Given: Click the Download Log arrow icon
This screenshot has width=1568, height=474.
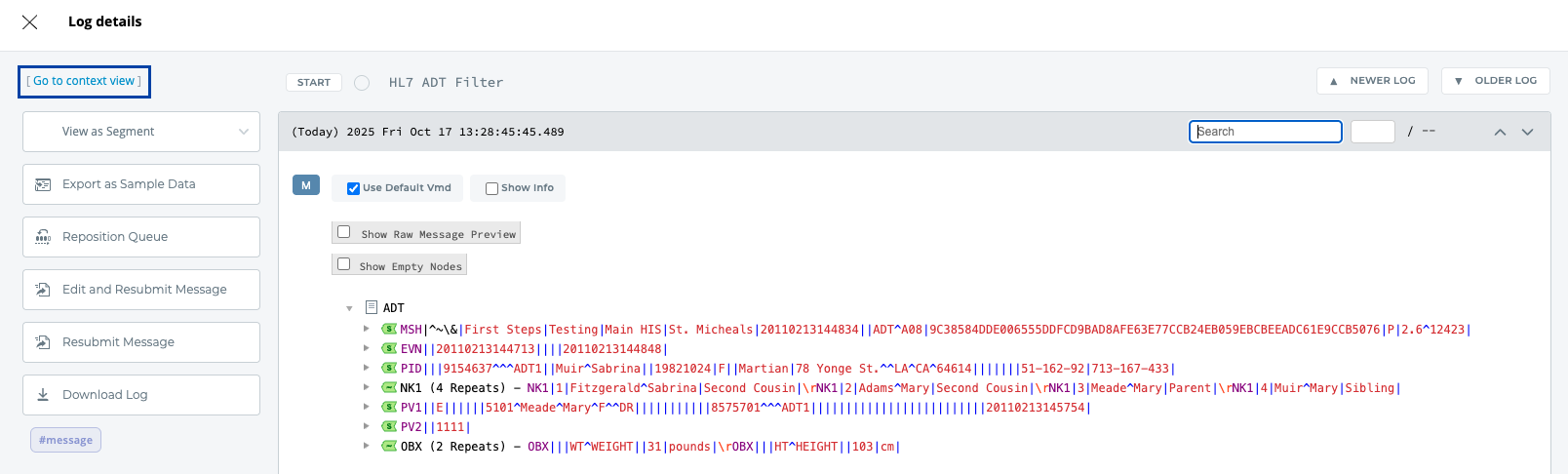Looking at the screenshot, I should 43,395.
